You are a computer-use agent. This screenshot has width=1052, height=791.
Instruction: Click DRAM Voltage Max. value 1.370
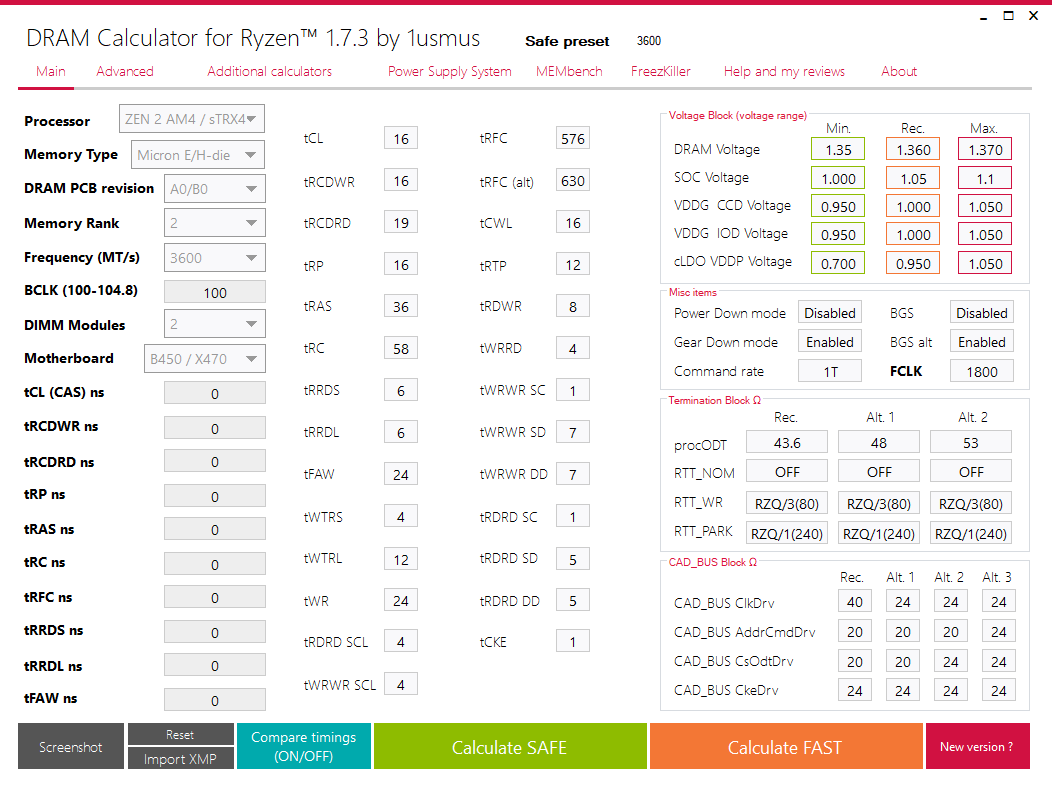[x=985, y=149]
